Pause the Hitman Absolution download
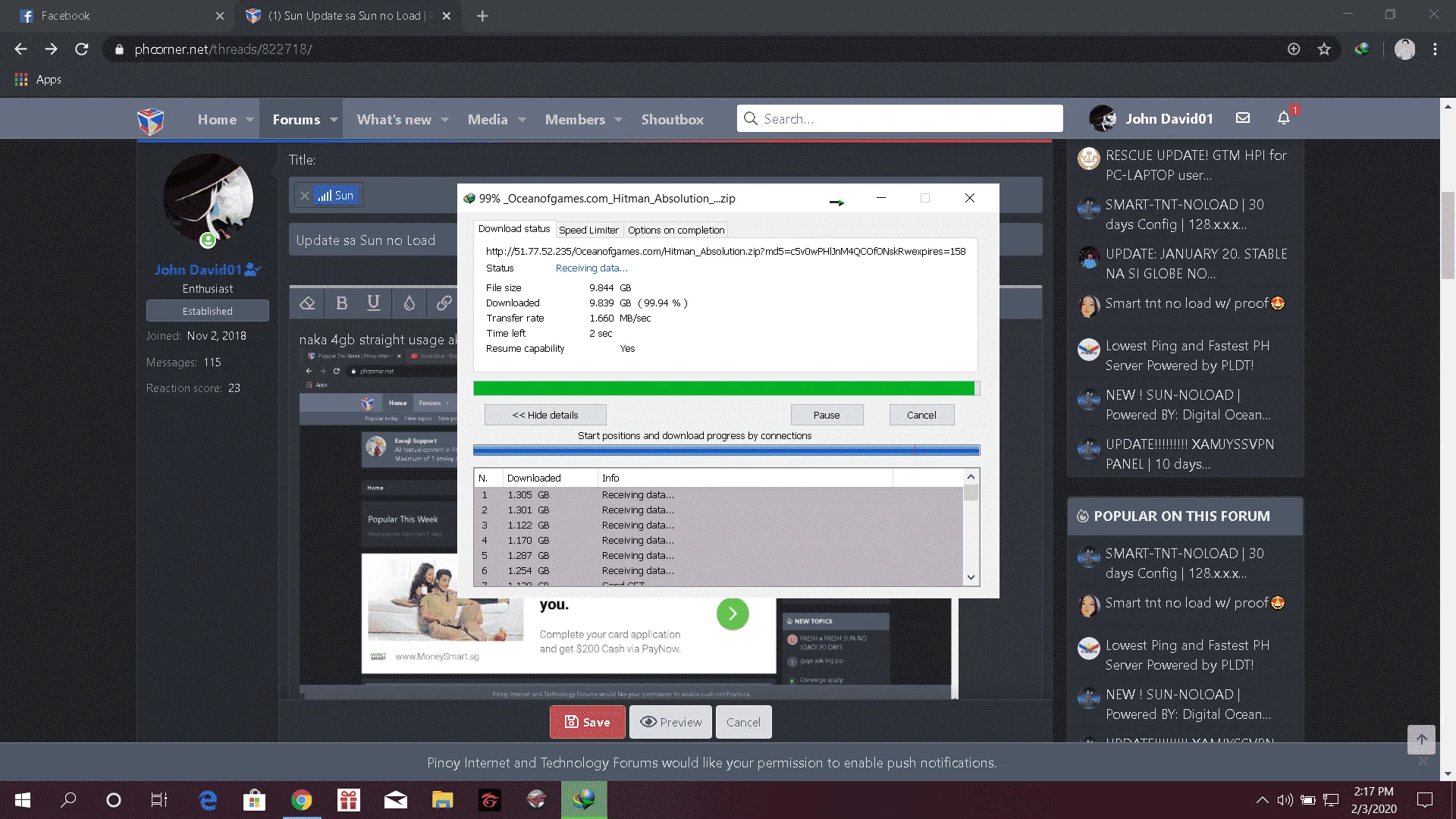Screen dimensions: 1456x819 (827, 415)
